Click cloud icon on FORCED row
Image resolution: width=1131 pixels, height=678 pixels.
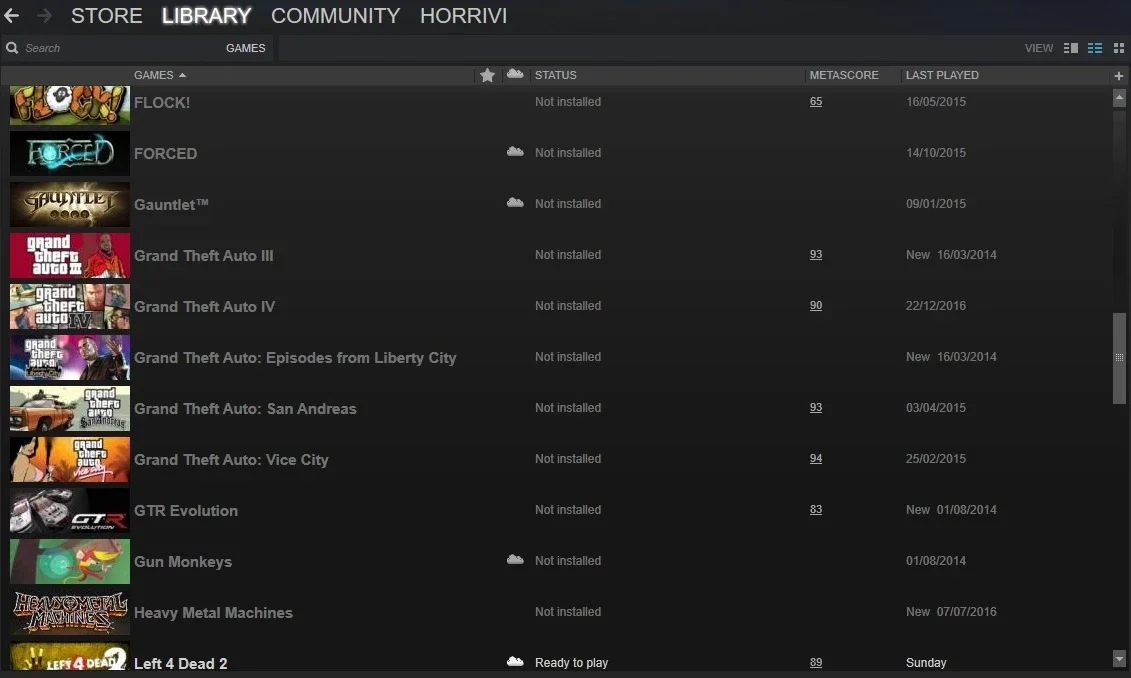tap(515, 151)
